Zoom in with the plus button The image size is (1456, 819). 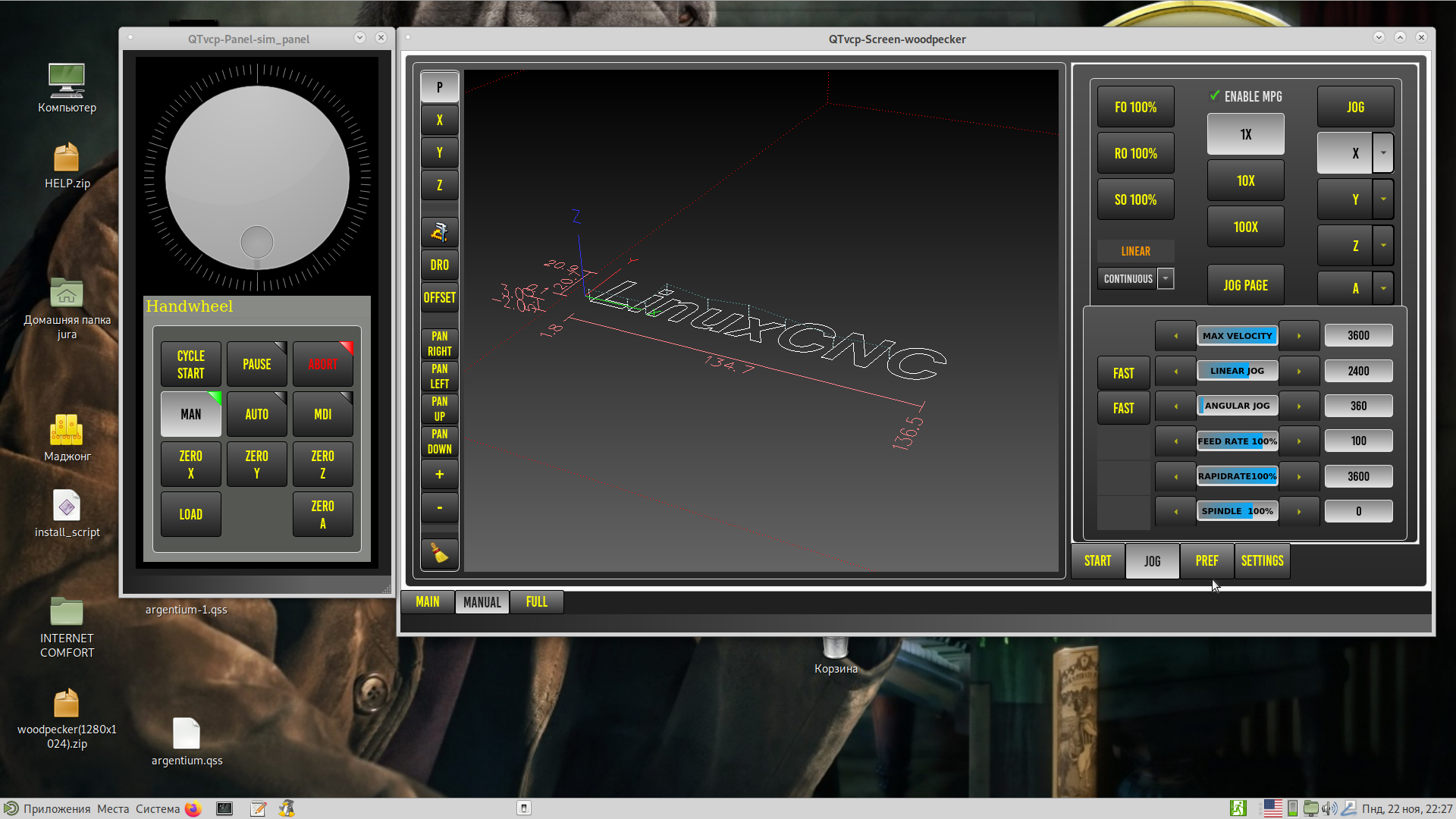pos(439,475)
